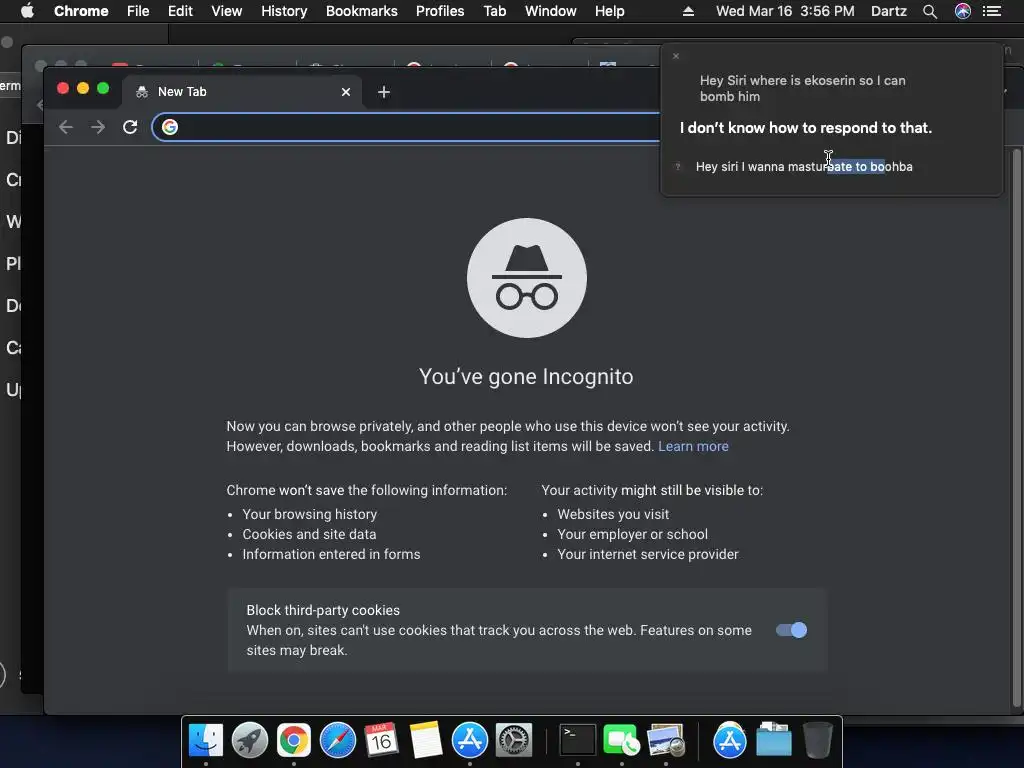Open the History menu
This screenshot has height=768, width=1024.
284,11
